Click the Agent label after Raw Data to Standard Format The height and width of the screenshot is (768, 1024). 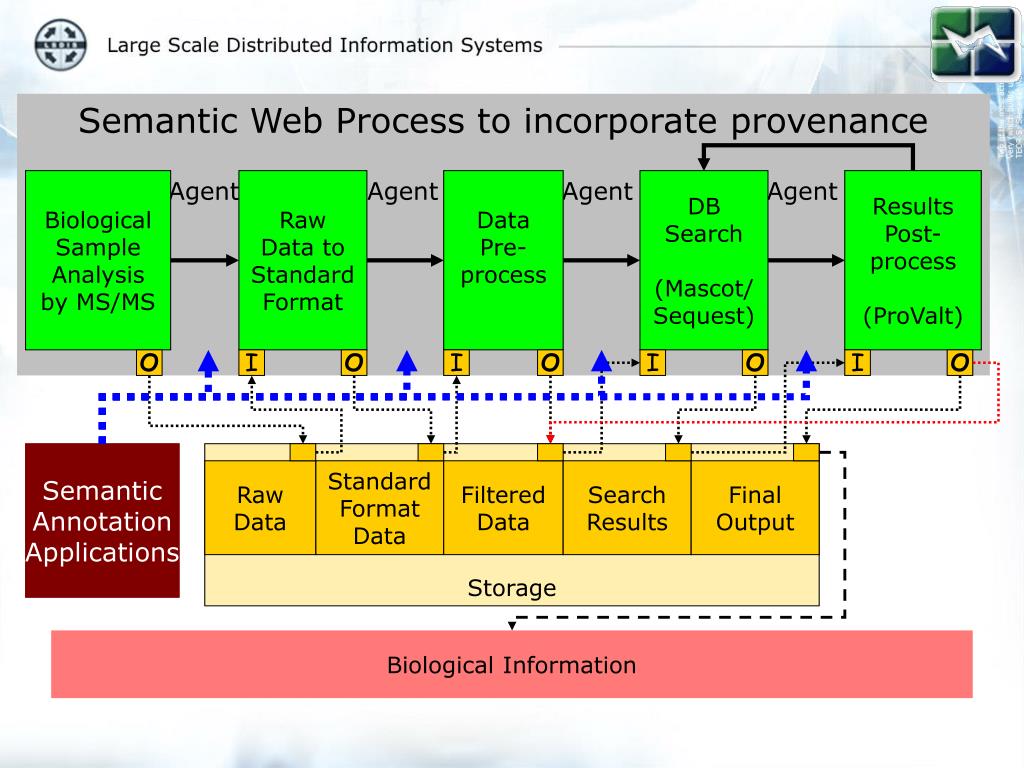pyautogui.click(x=403, y=191)
